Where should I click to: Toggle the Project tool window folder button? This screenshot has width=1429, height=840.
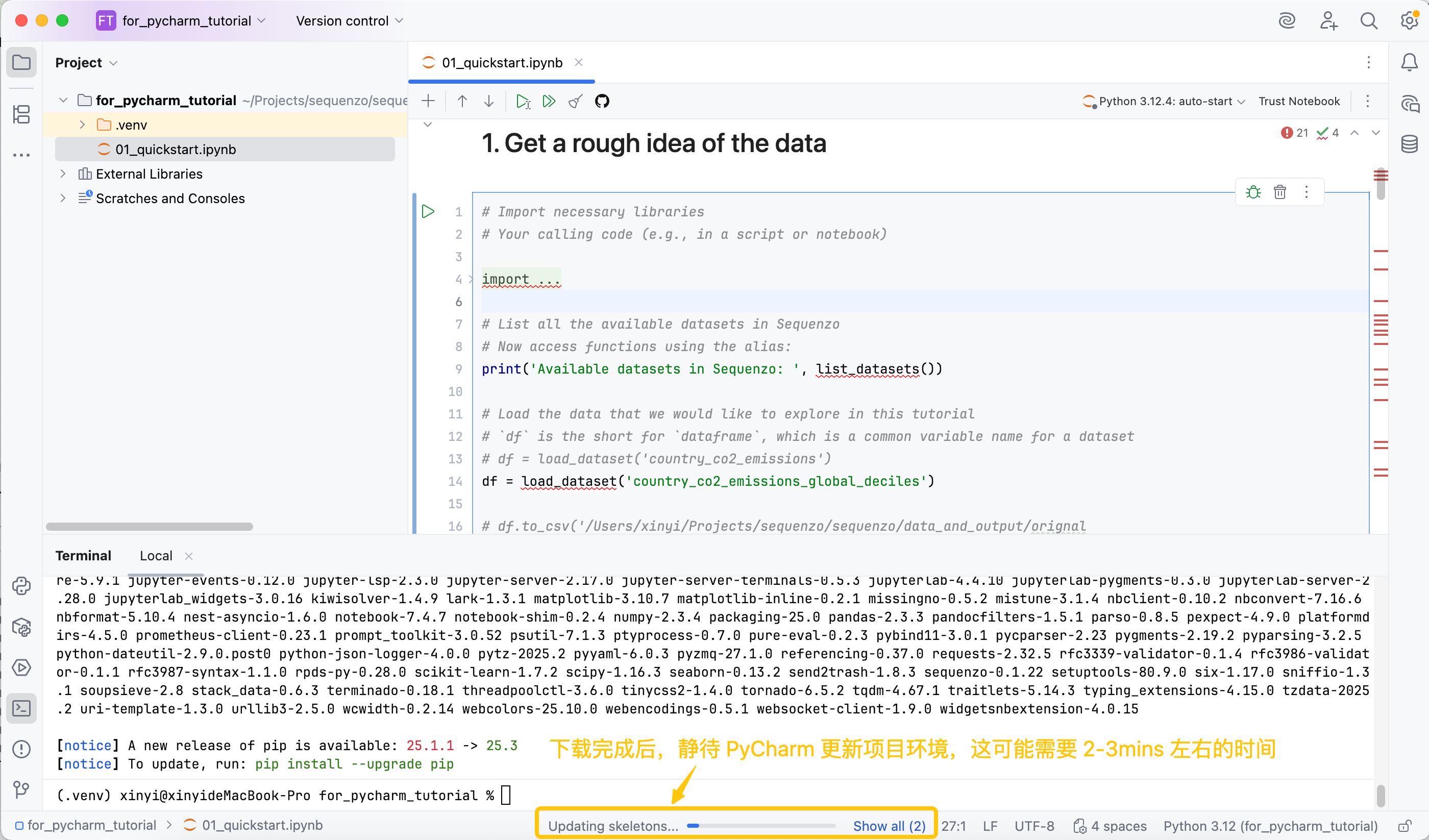click(x=21, y=62)
